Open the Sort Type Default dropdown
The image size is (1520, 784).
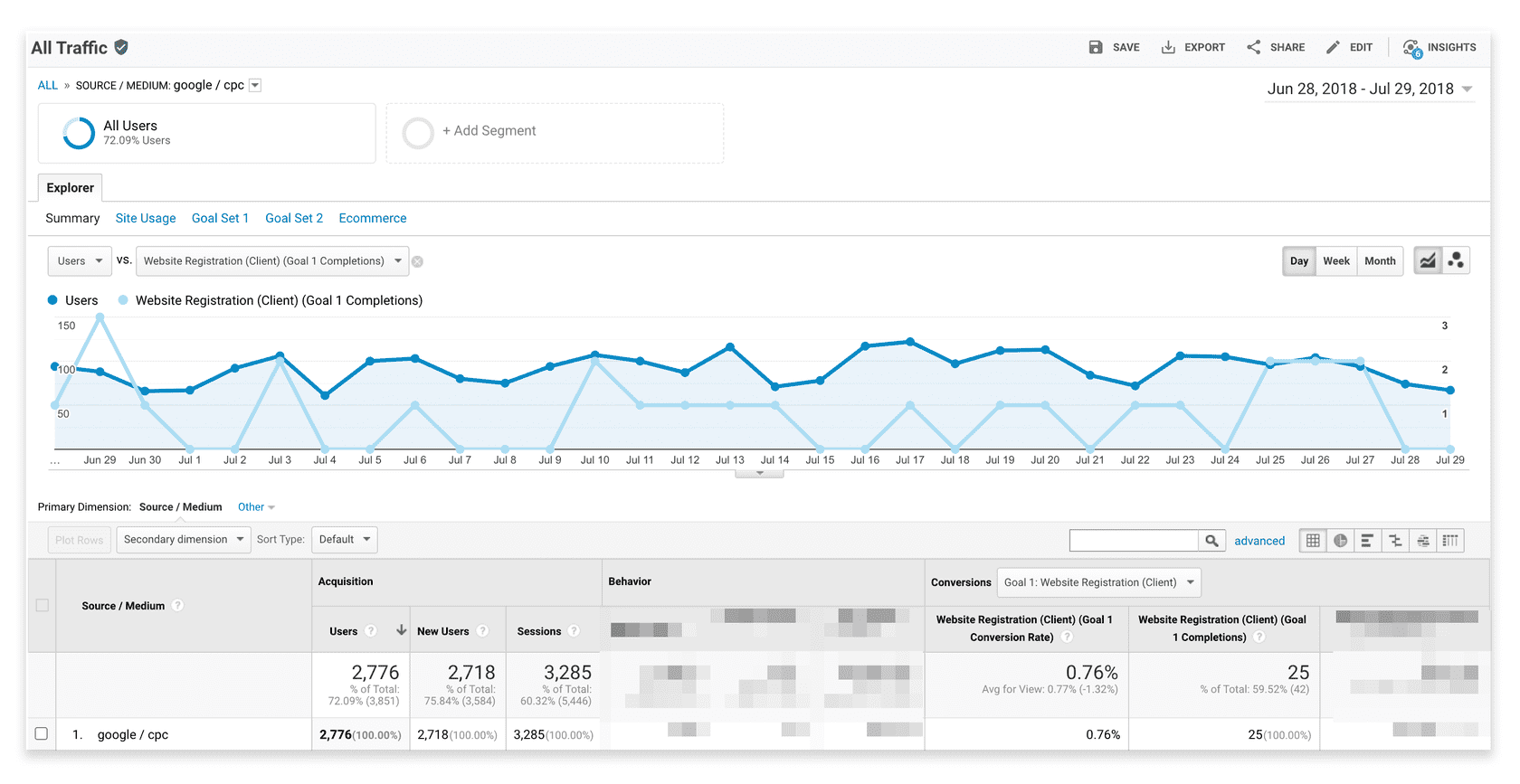(345, 540)
